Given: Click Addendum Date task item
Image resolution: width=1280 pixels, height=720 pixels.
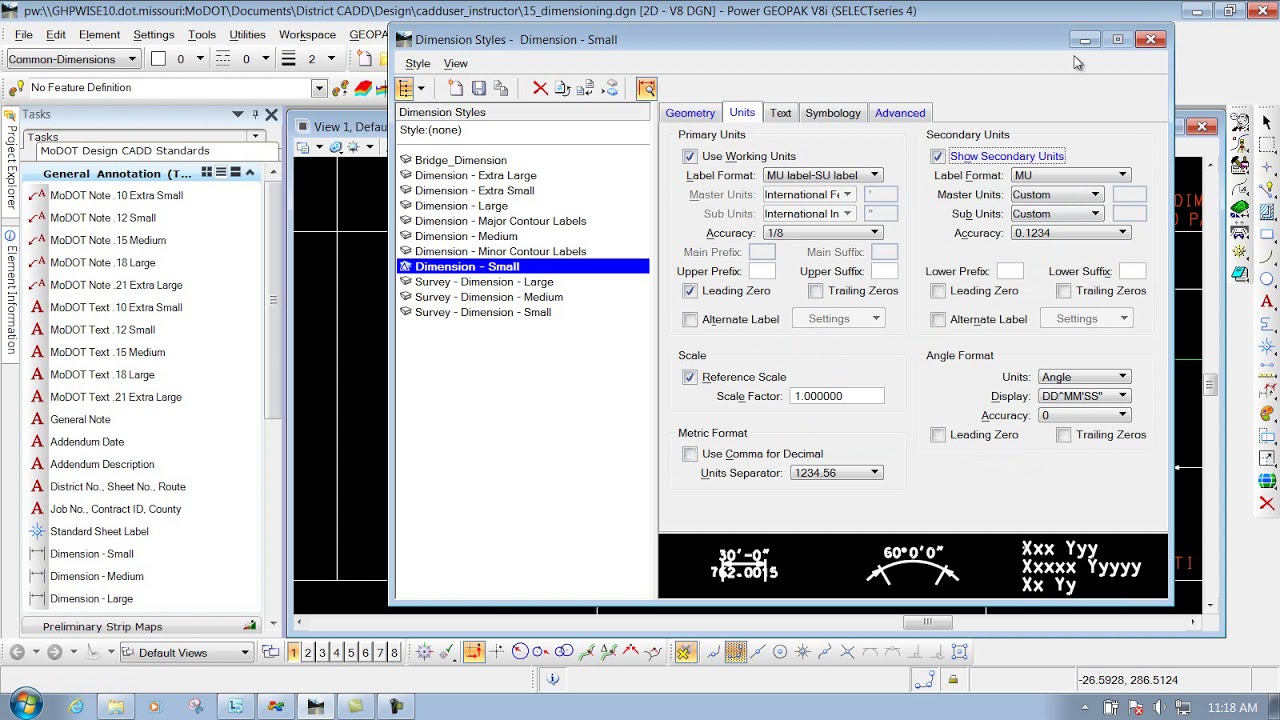Looking at the screenshot, I should click(x=87, y=442).
